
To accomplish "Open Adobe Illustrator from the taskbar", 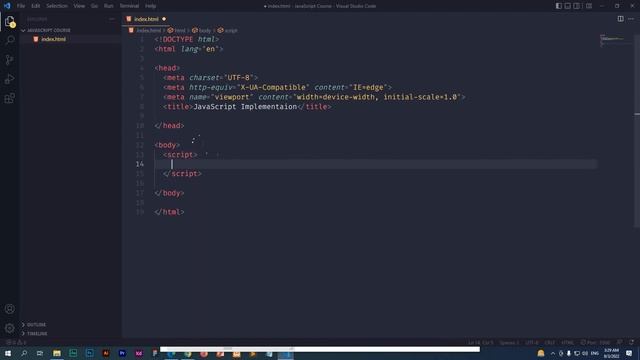I will 106,353.
